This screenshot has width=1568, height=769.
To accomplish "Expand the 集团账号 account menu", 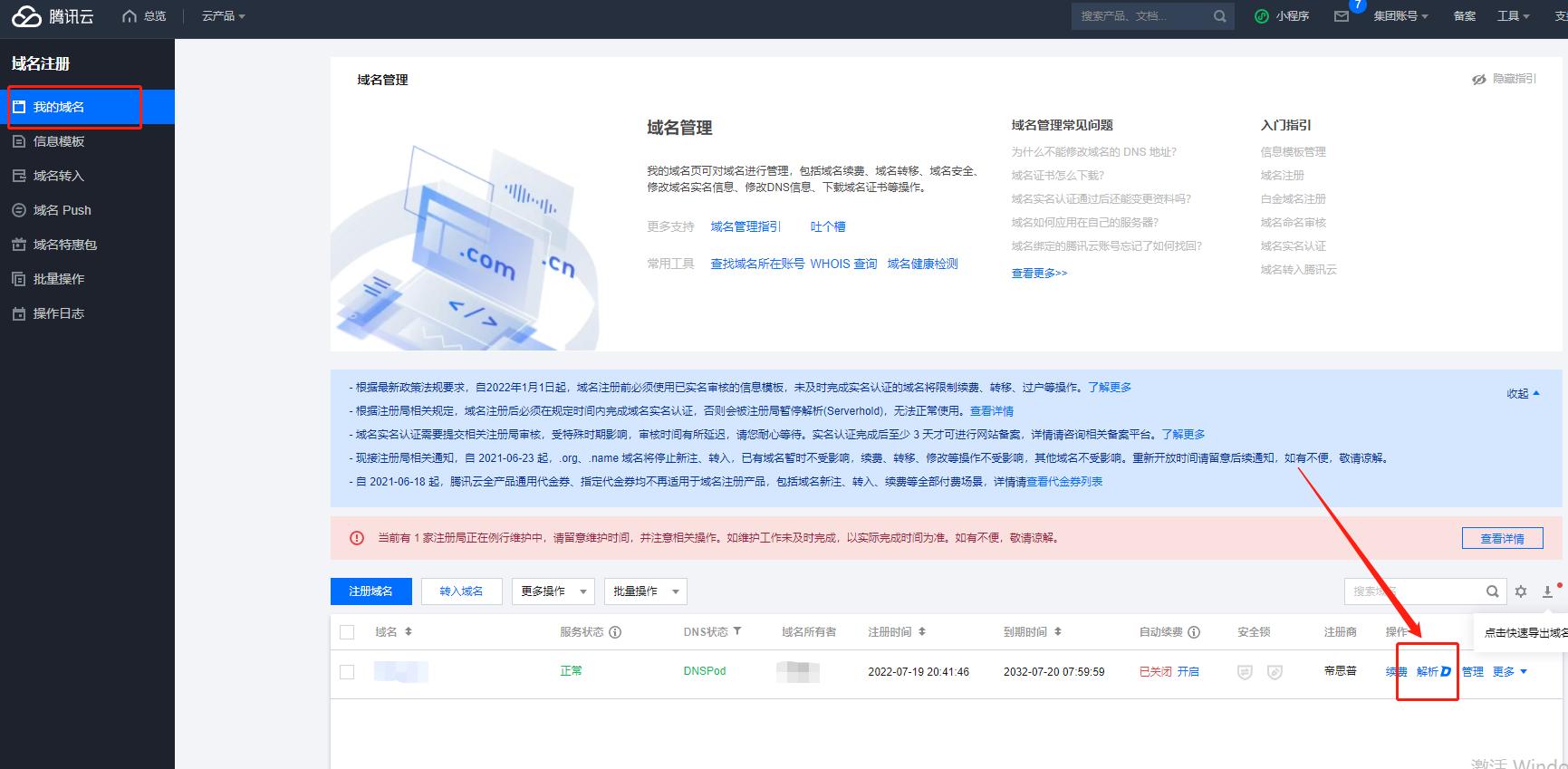I will point(1400,16).
